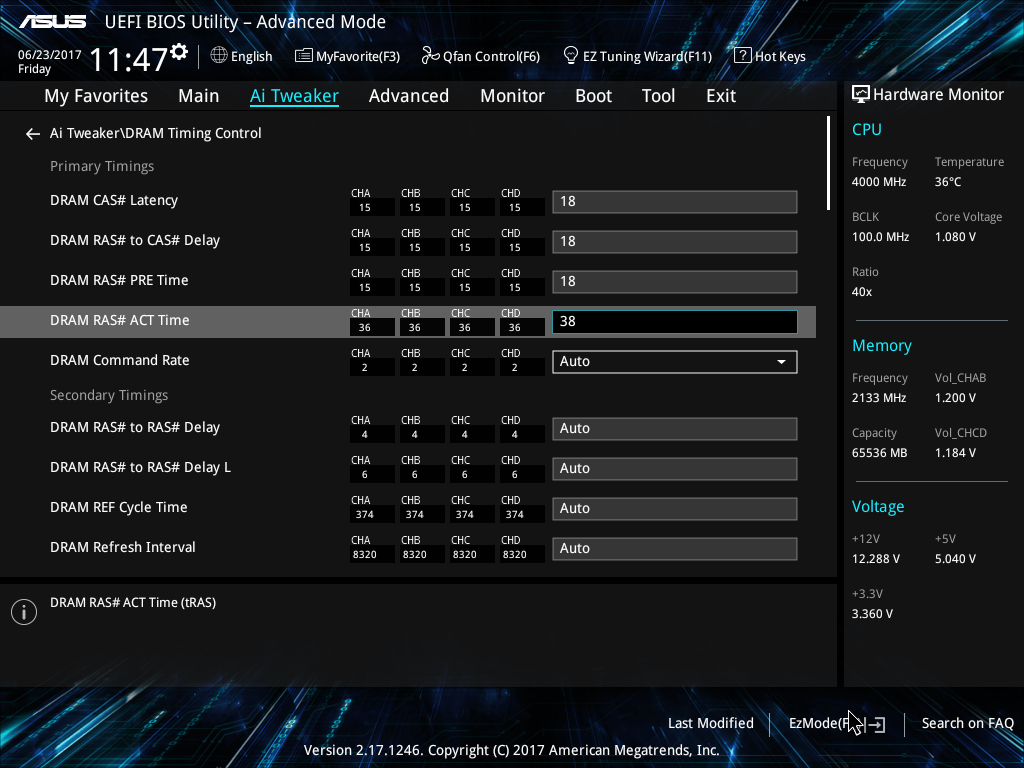Viewport: 1024px width, 768px height.
Task: Click the Ai Tweaker\DRAM Timing Control breadcrumb
Action: (x=155, y=133)
